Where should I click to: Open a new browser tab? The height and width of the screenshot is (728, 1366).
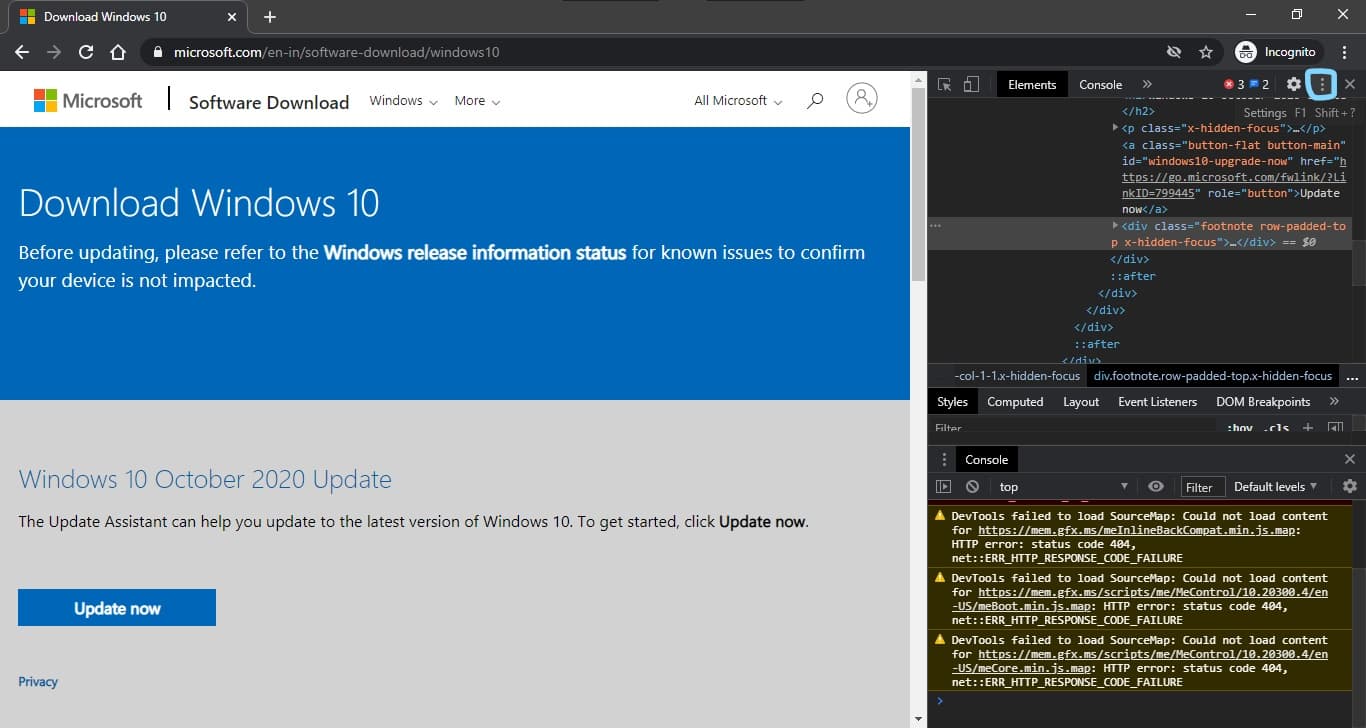[270, 17]
